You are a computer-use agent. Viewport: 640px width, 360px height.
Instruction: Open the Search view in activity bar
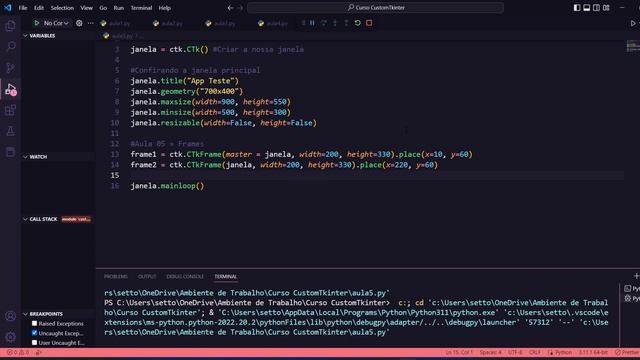[11, 47]
